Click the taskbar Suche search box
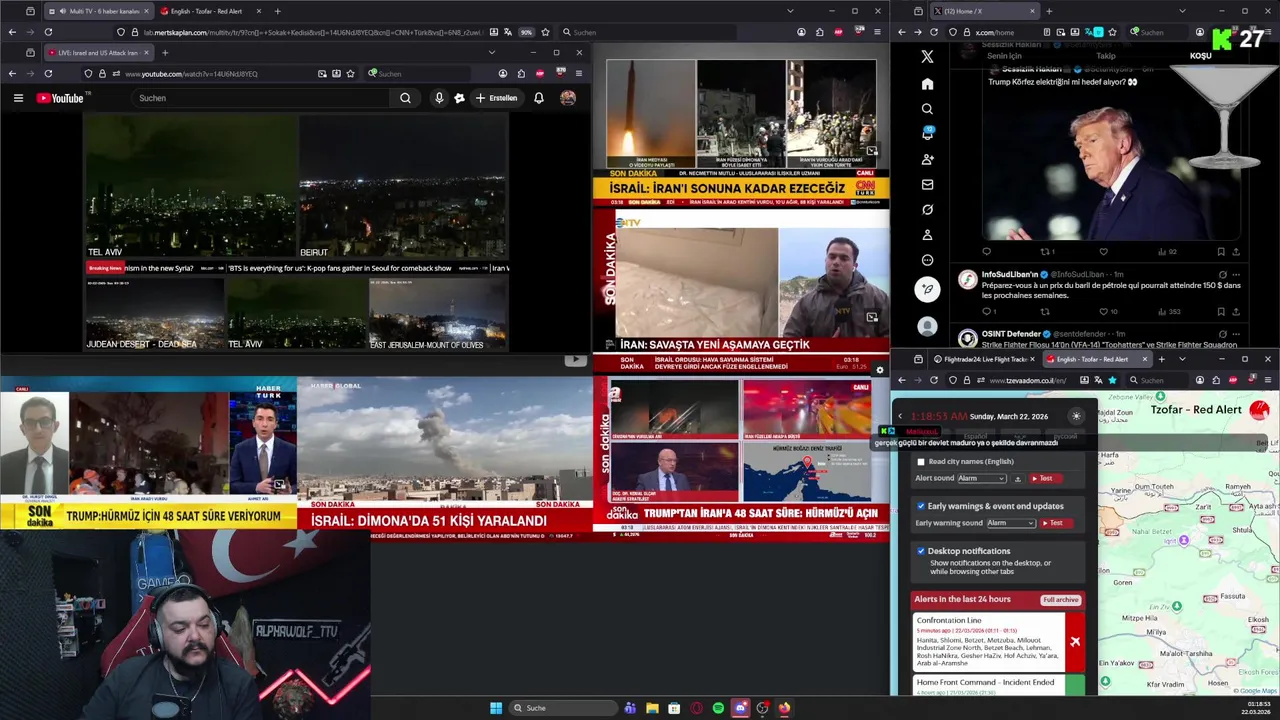Image resolution: width=1280 pixels, height=720 pixels. tap(563, 708)
